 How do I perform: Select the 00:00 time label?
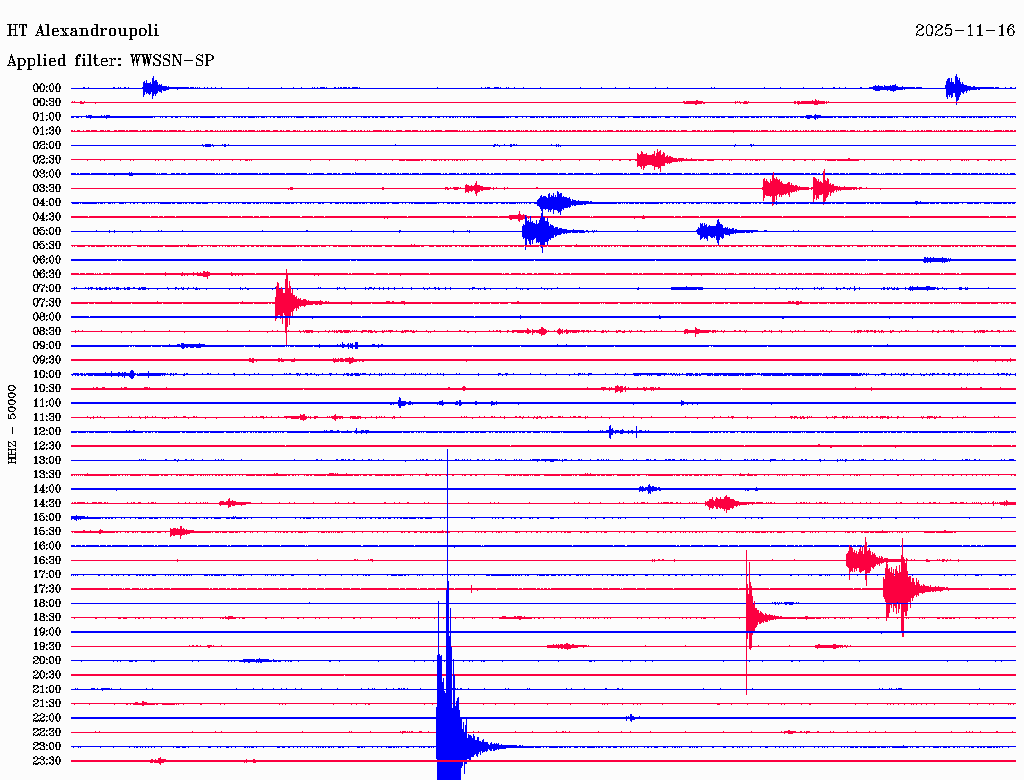(47, 88)
